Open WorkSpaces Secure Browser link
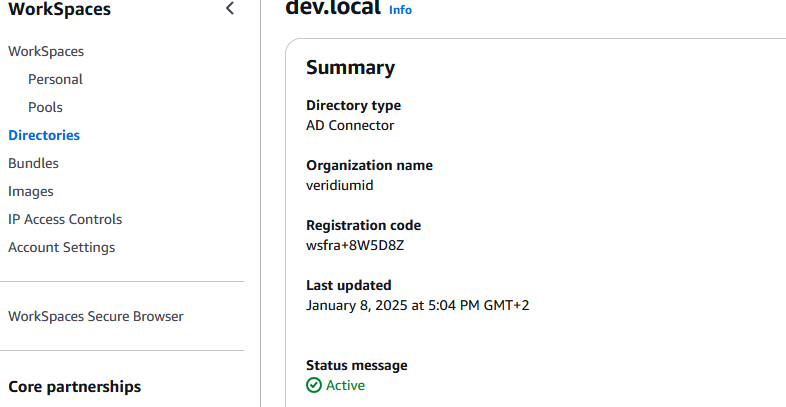The height and width of the screenshot is (407, 786). 96,316
